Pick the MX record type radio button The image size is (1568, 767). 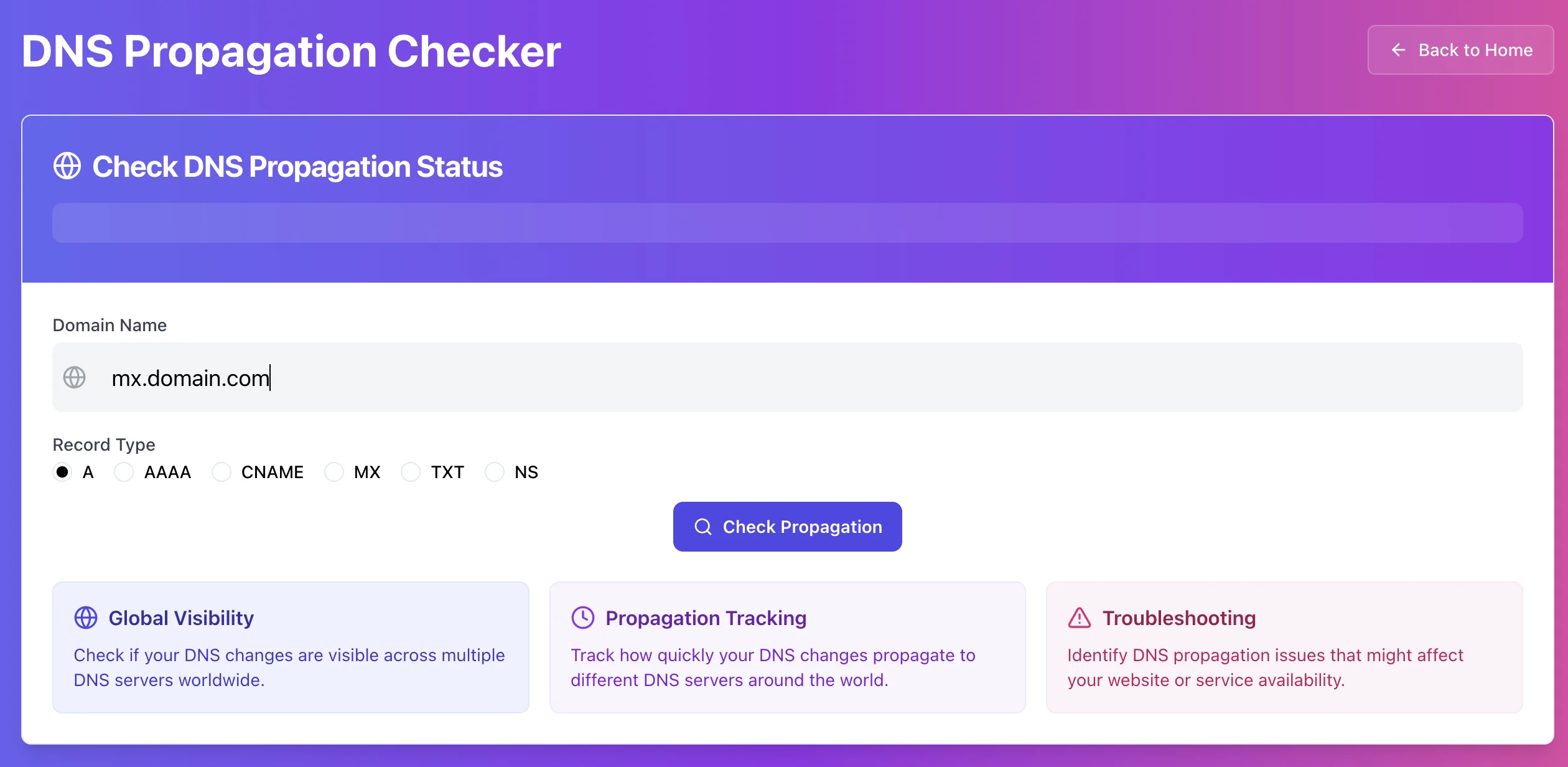[x=334, y=472]
